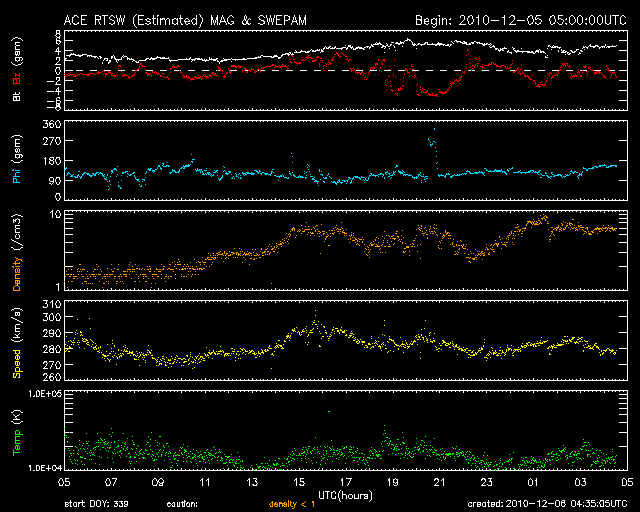Click the "1" tick on the Density axis

(58, 287)
